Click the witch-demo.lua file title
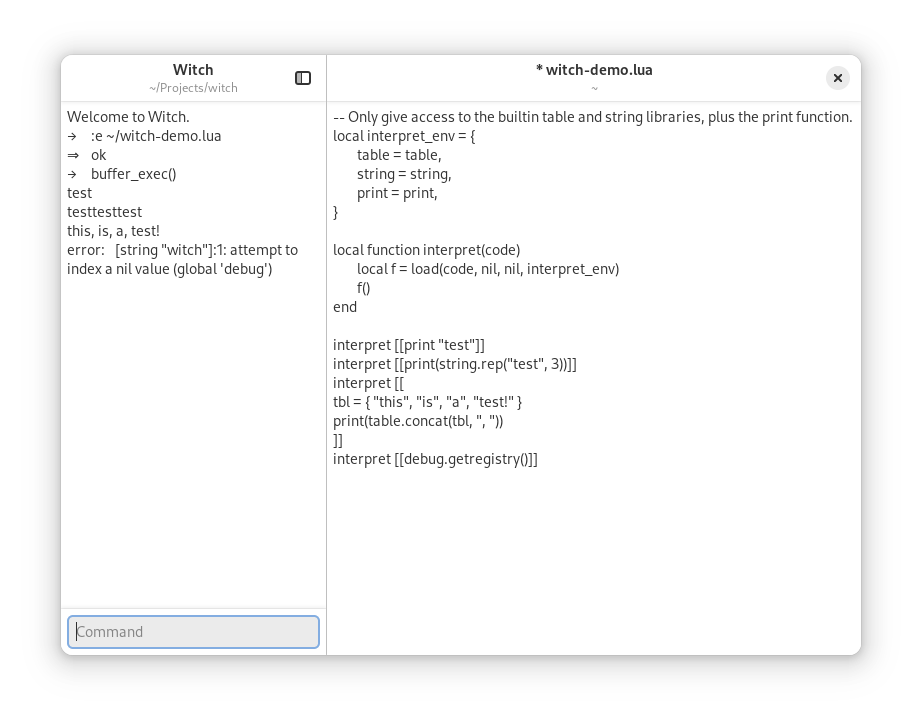The height and width of the screenshot is (722, 922). [594, 70]
